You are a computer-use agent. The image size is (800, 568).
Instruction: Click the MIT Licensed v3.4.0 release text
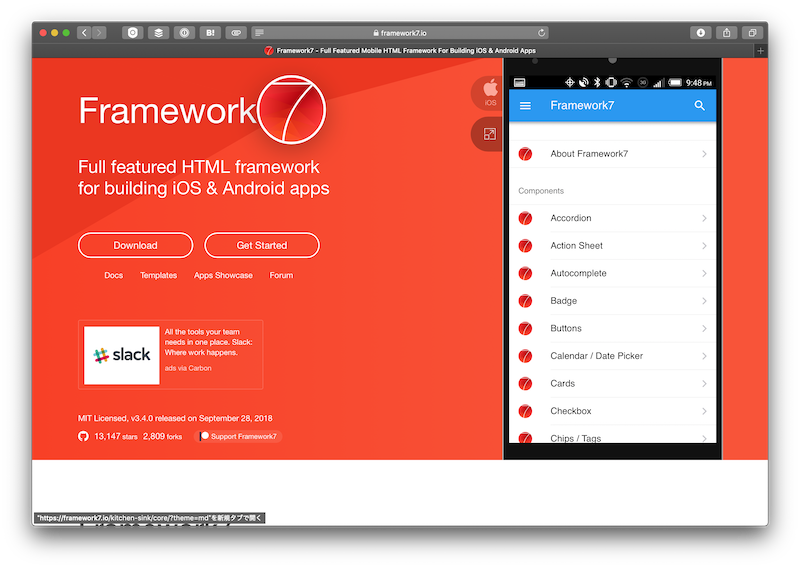point(175,418)
